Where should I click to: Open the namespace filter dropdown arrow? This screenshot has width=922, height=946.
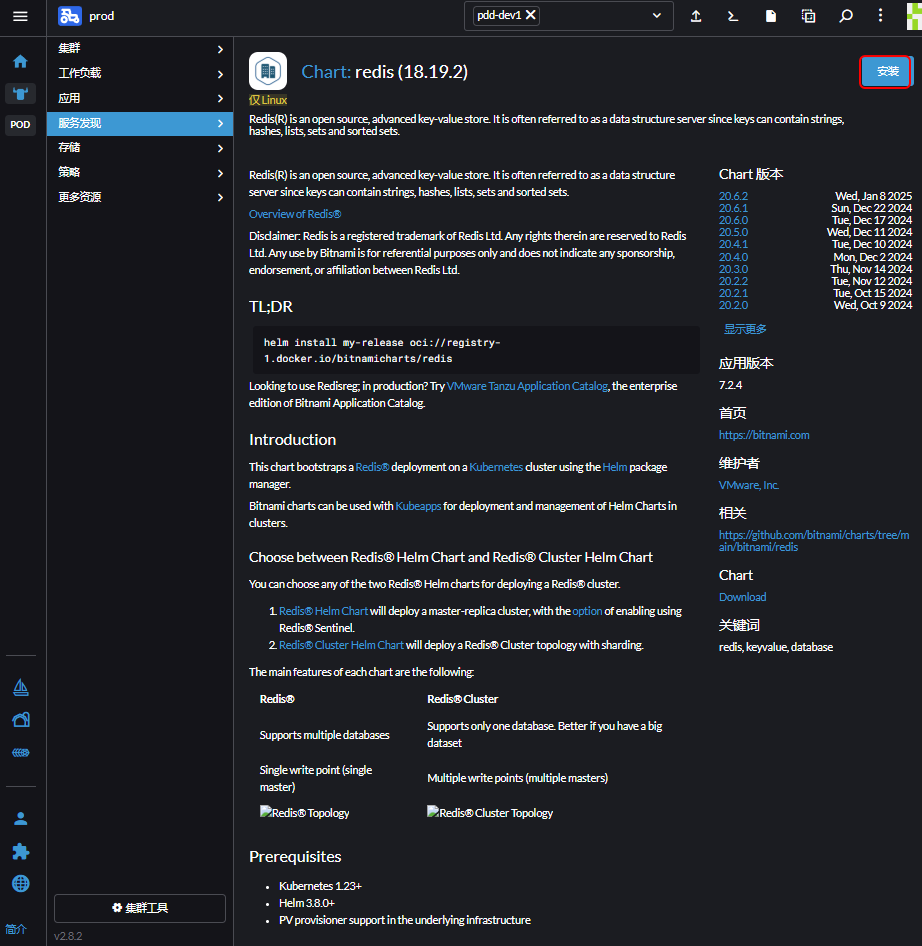pos(657,16)
